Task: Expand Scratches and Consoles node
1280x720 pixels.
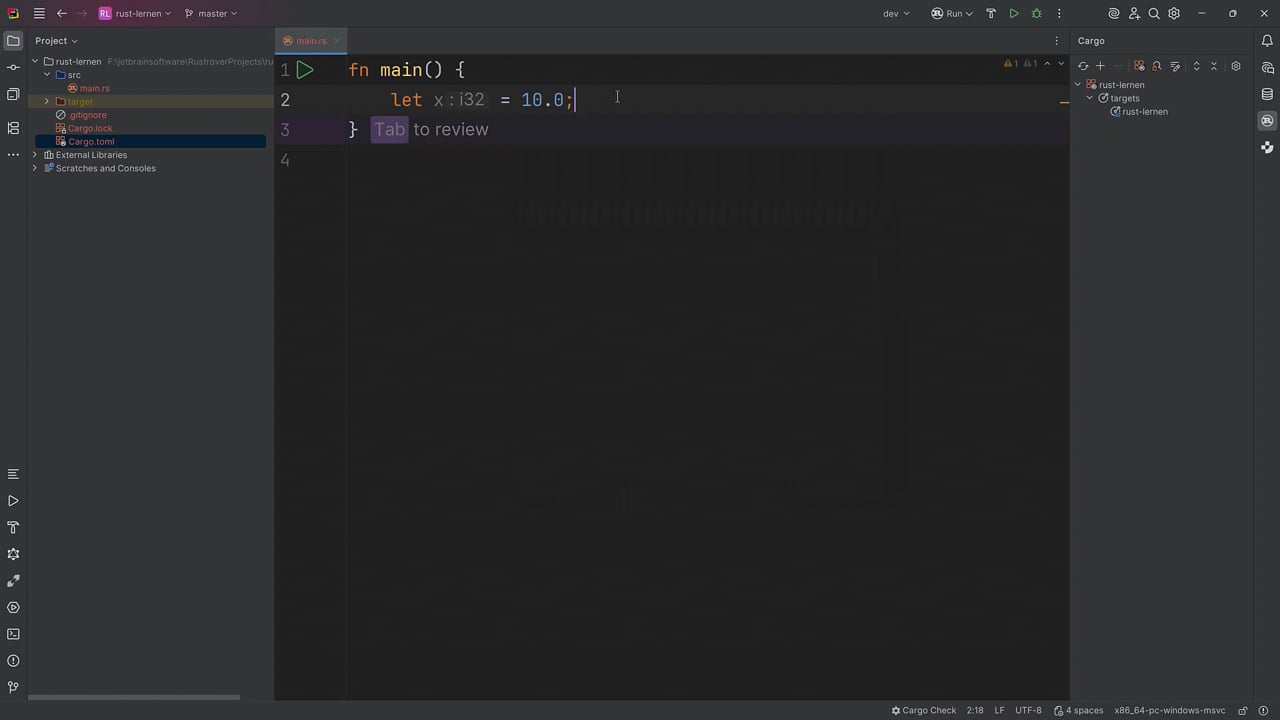Action: [x=35, y=168]
